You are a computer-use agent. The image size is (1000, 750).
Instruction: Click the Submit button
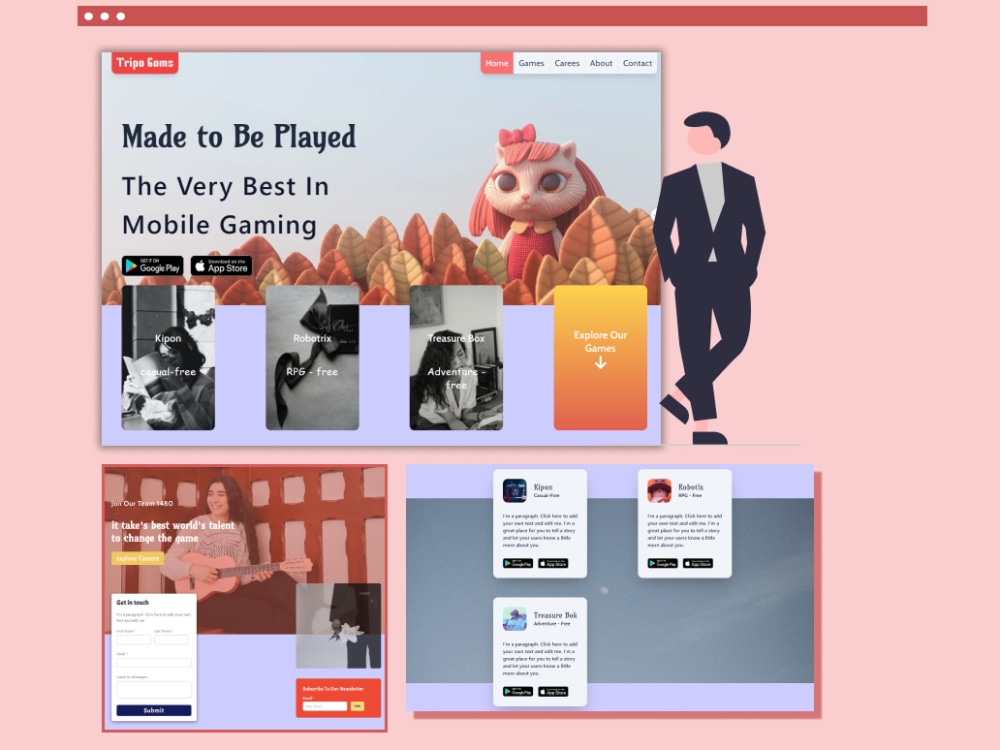click(x=154, y=710)
